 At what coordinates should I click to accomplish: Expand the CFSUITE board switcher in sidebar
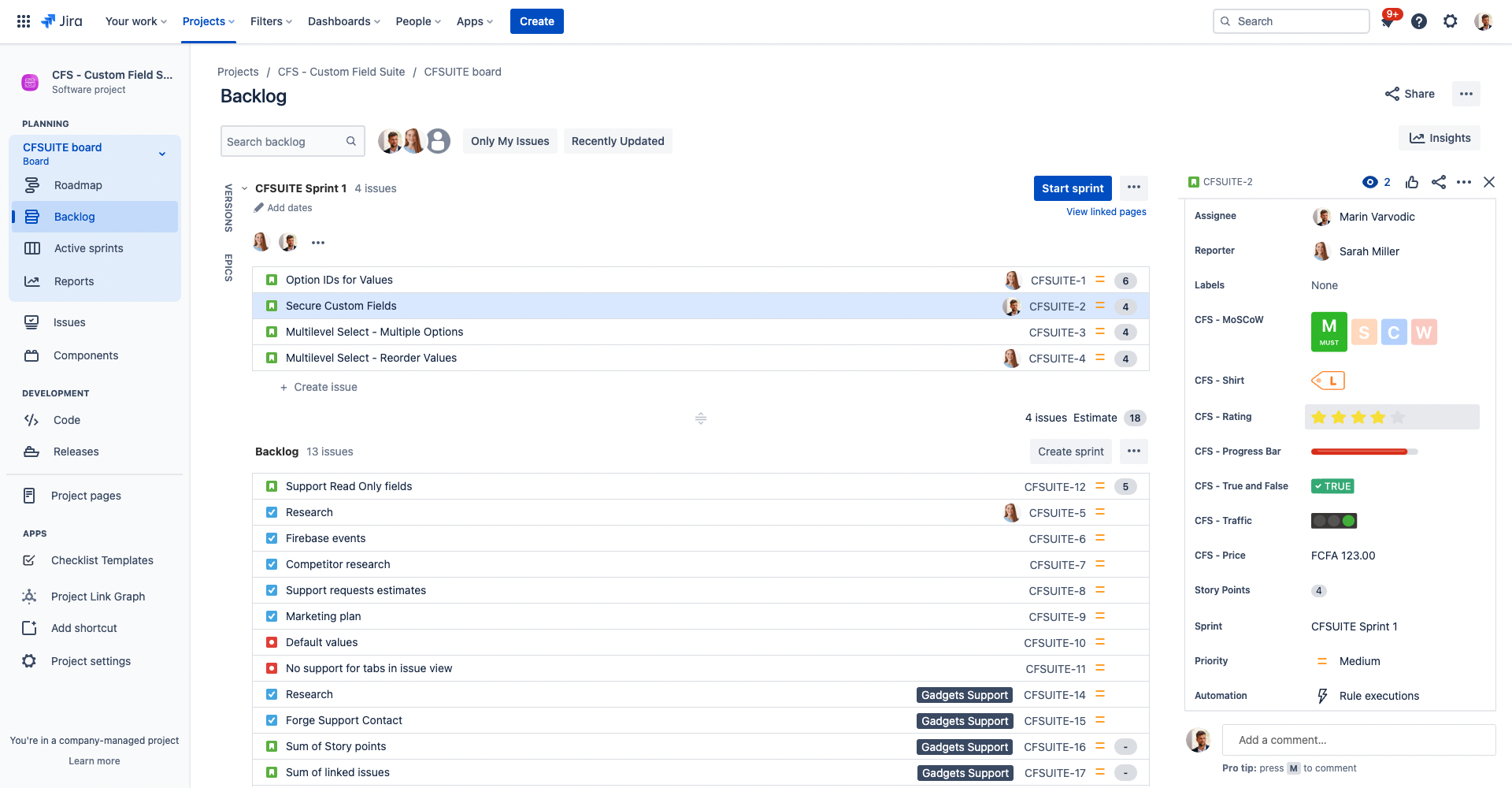pyautogui.click(x=162, y=154)
